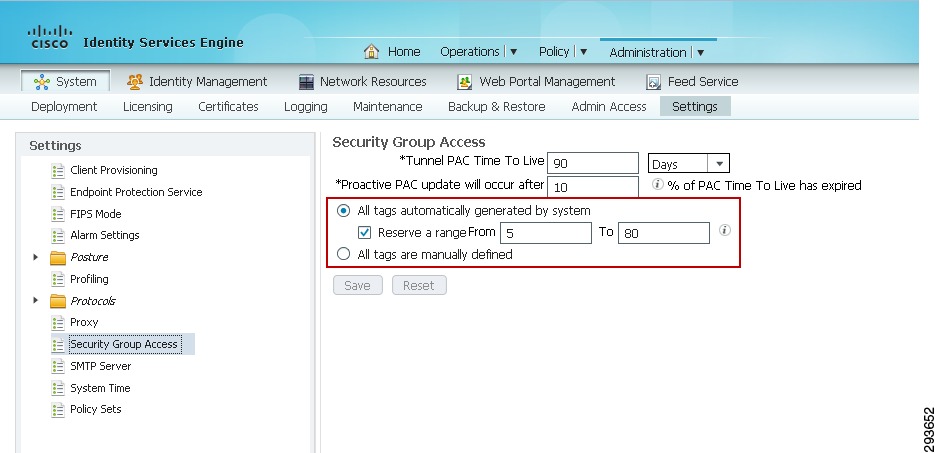Select Alarm Settings item
The height and width of the screenshot is (453, 935).
point(105,235)
